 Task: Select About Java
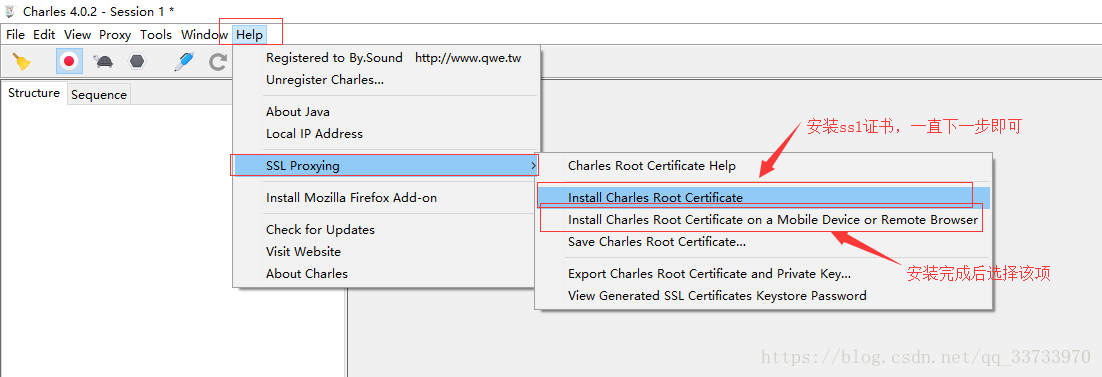387,112
